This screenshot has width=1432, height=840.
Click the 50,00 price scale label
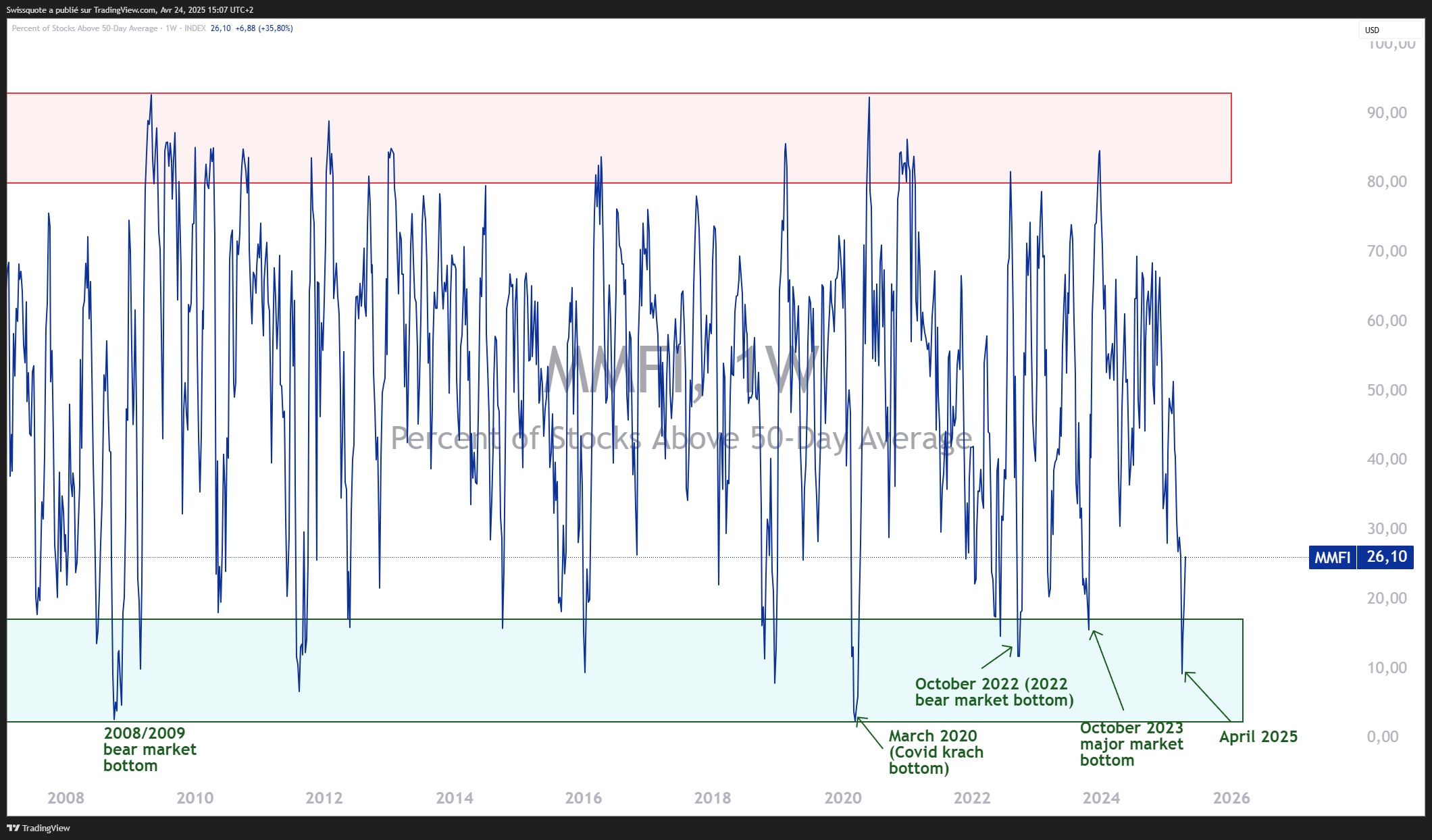(x=1387, y=390)
